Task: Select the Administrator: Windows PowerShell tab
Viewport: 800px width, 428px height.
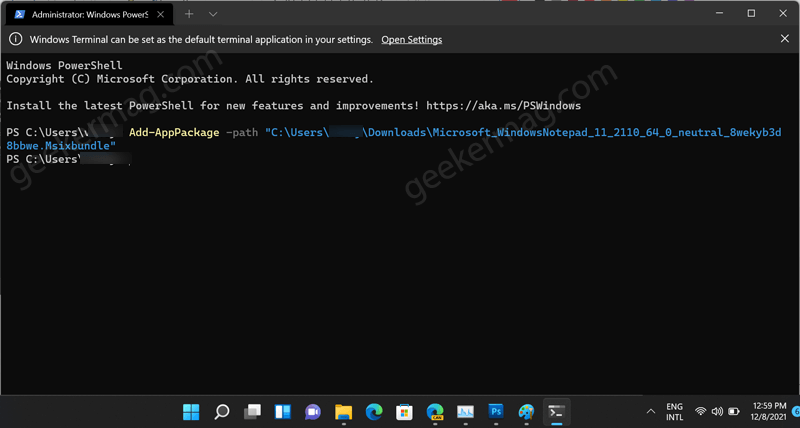Action: tap(89, 14)
